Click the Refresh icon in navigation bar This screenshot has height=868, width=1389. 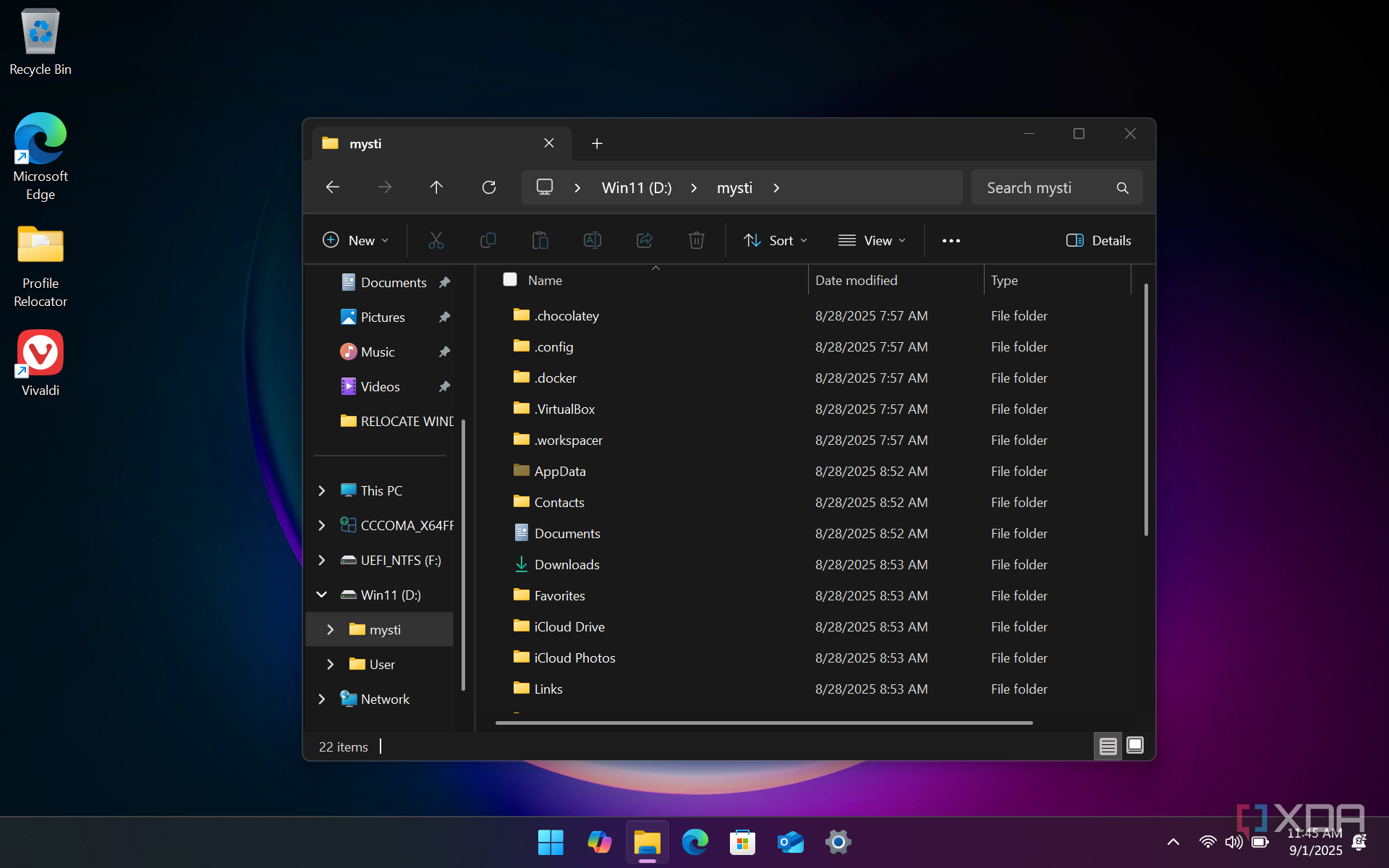pyautogui.click(x=489, y=187)
